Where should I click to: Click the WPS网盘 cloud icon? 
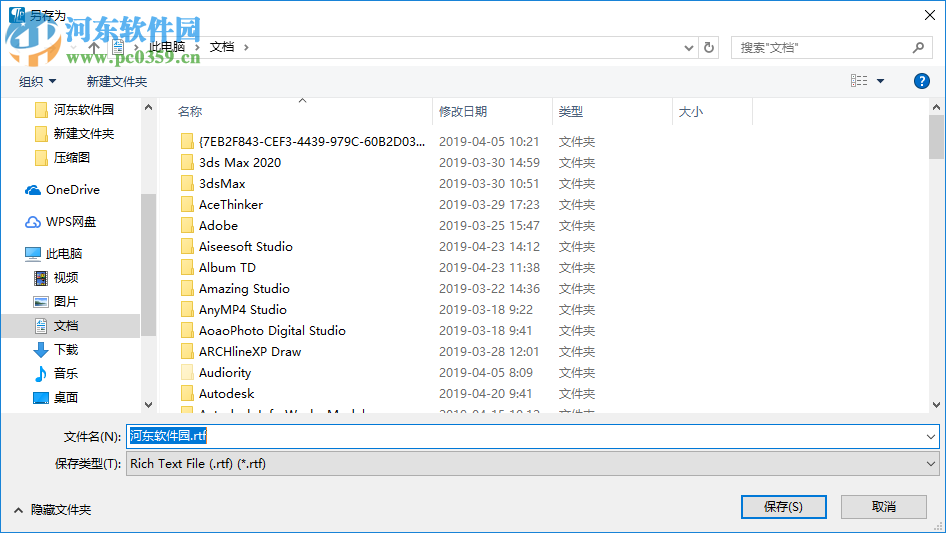coord(33,222)
